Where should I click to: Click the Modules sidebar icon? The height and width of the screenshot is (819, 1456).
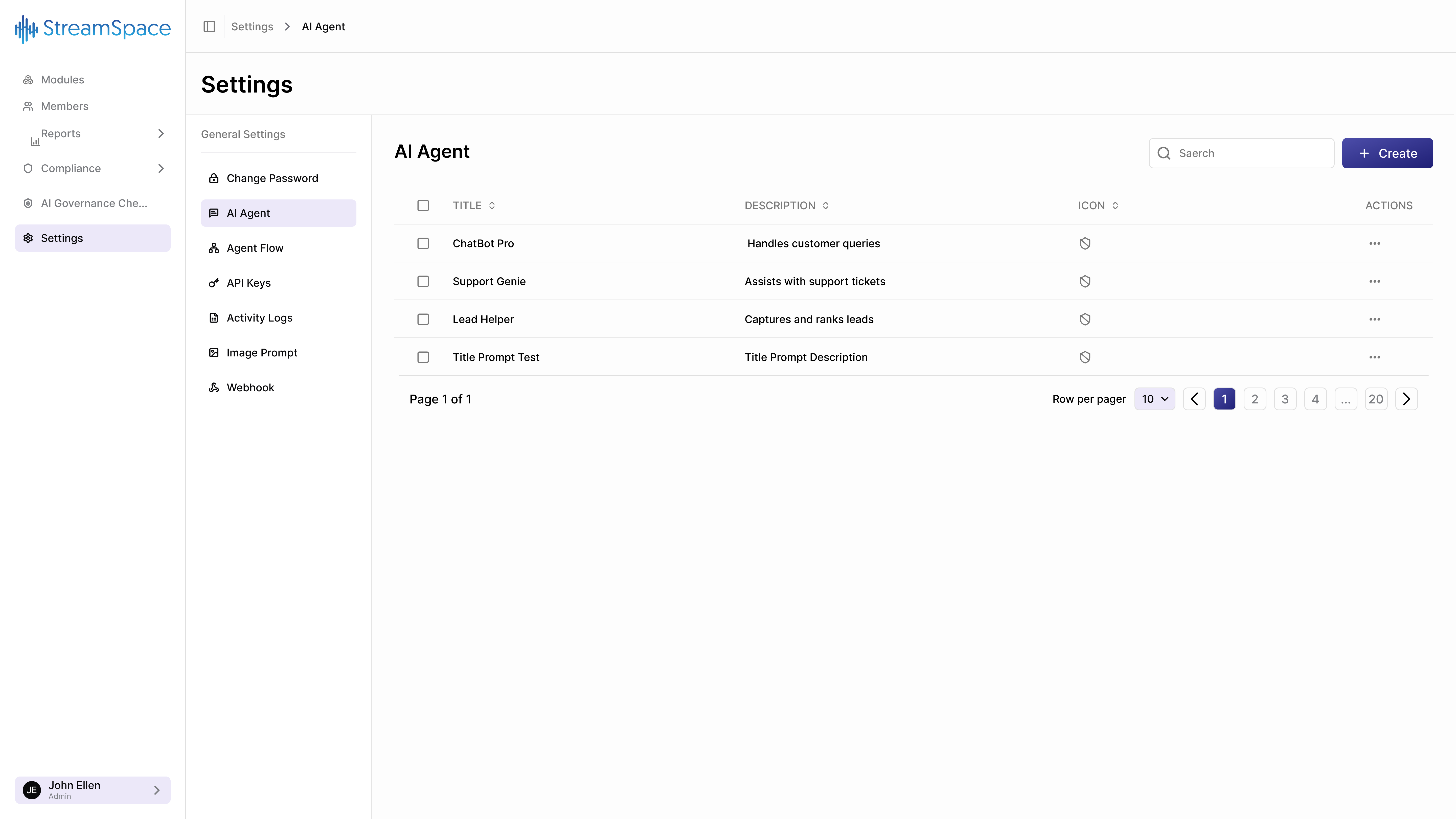[x=28, y=80]
